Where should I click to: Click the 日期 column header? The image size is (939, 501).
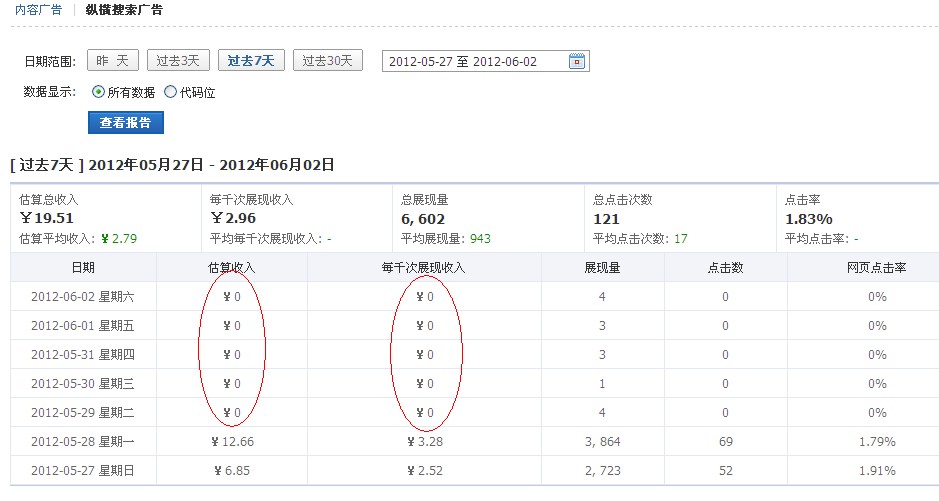pos(83,268)
